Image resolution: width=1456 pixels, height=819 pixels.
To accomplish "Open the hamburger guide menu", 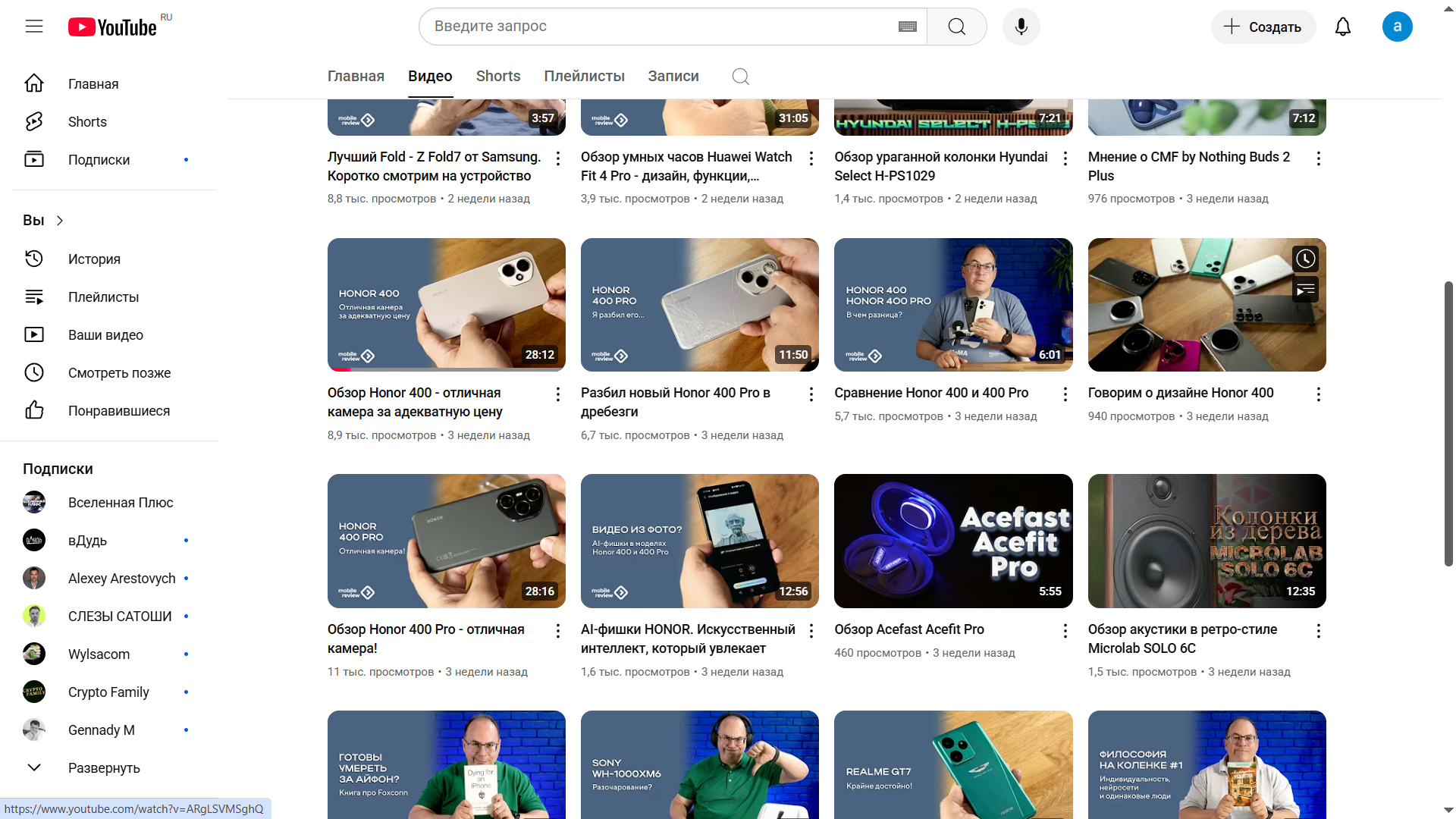I will click(34, 27).
